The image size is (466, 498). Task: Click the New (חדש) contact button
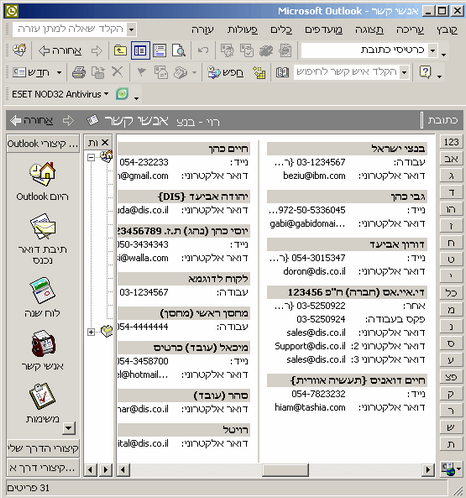coord(31,72)
